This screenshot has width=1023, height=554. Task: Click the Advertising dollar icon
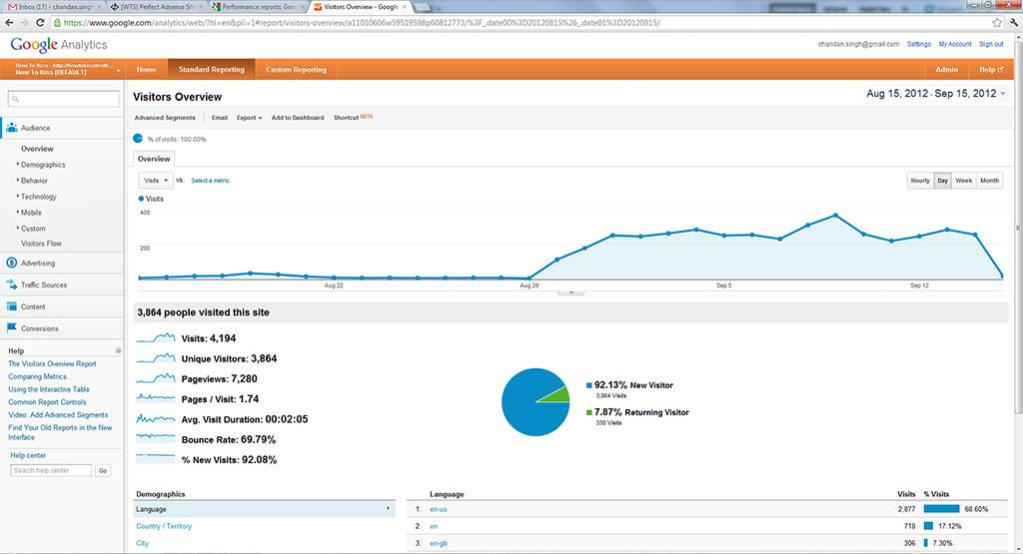[x=11, y=263]
